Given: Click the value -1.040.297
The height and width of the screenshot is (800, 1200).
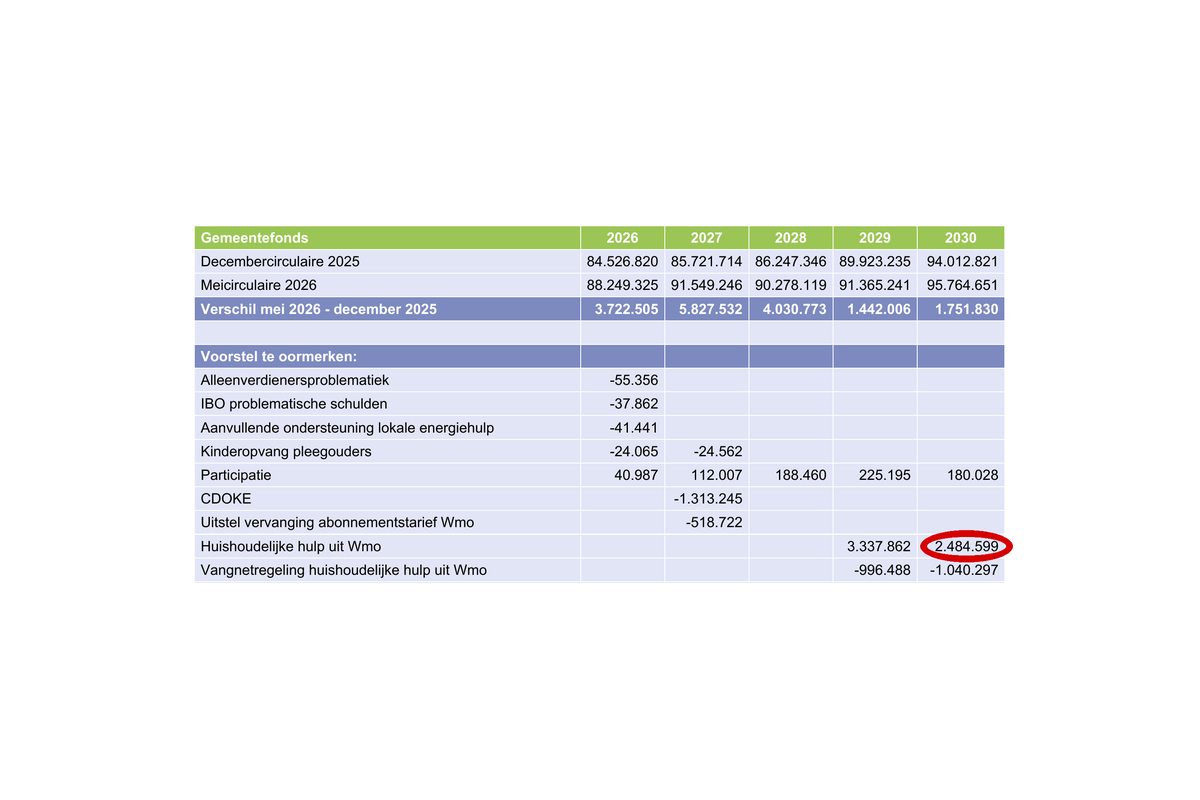Looking at the screenshot, I should [x=965, y=571].
